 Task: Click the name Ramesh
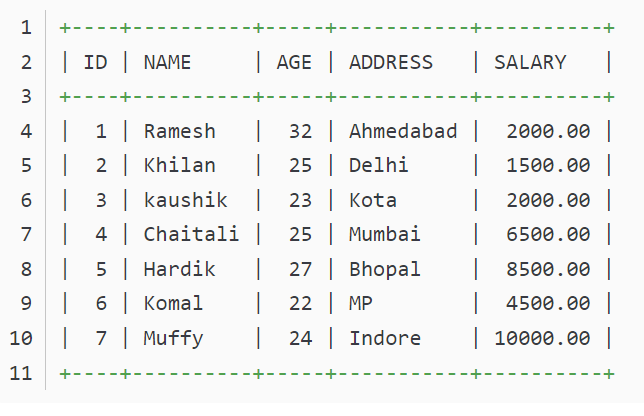pyautogui.click(x=179, y=131)
